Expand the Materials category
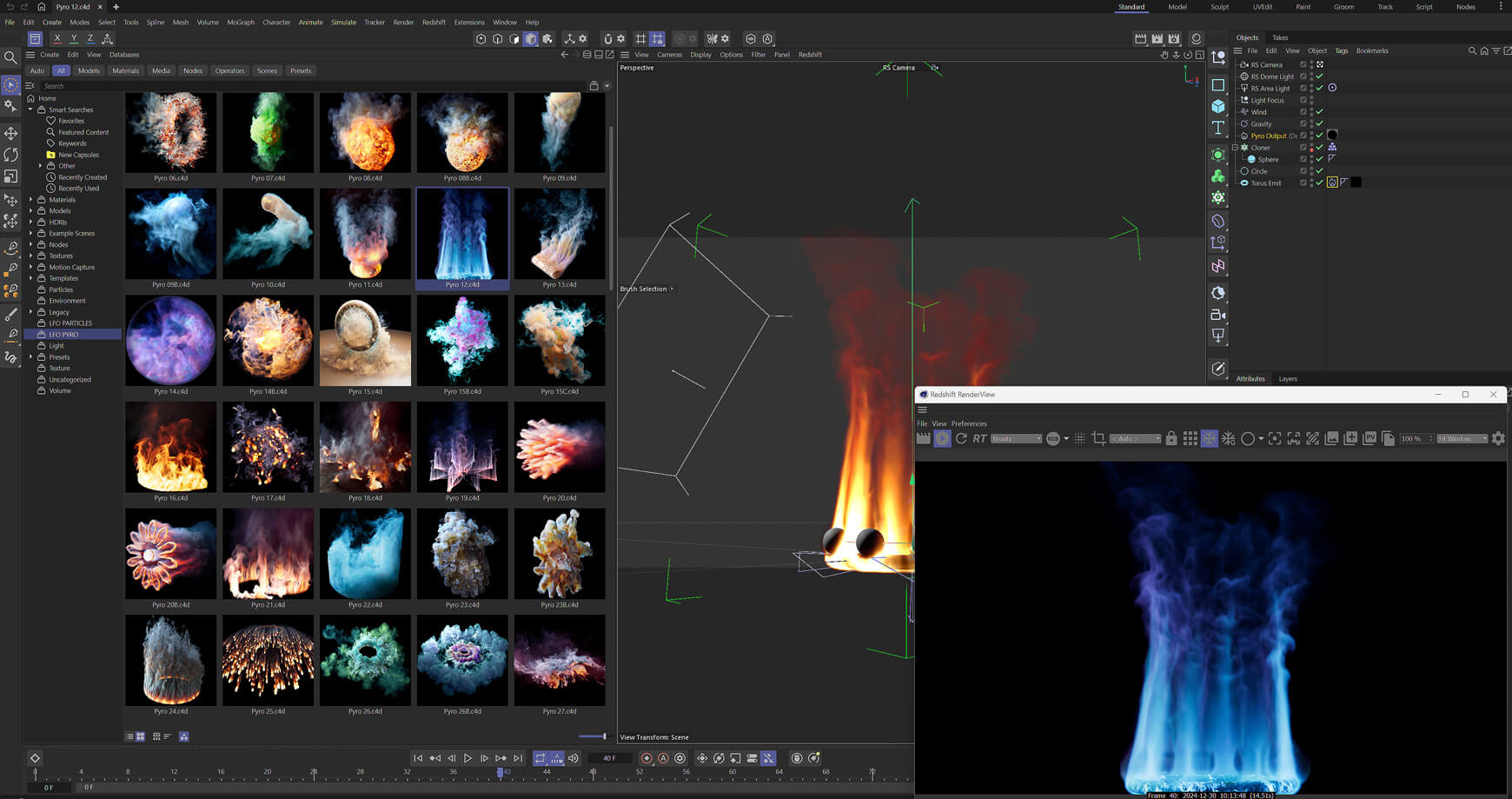This screenshot has height=799, width=1512. tap(30, 200)
